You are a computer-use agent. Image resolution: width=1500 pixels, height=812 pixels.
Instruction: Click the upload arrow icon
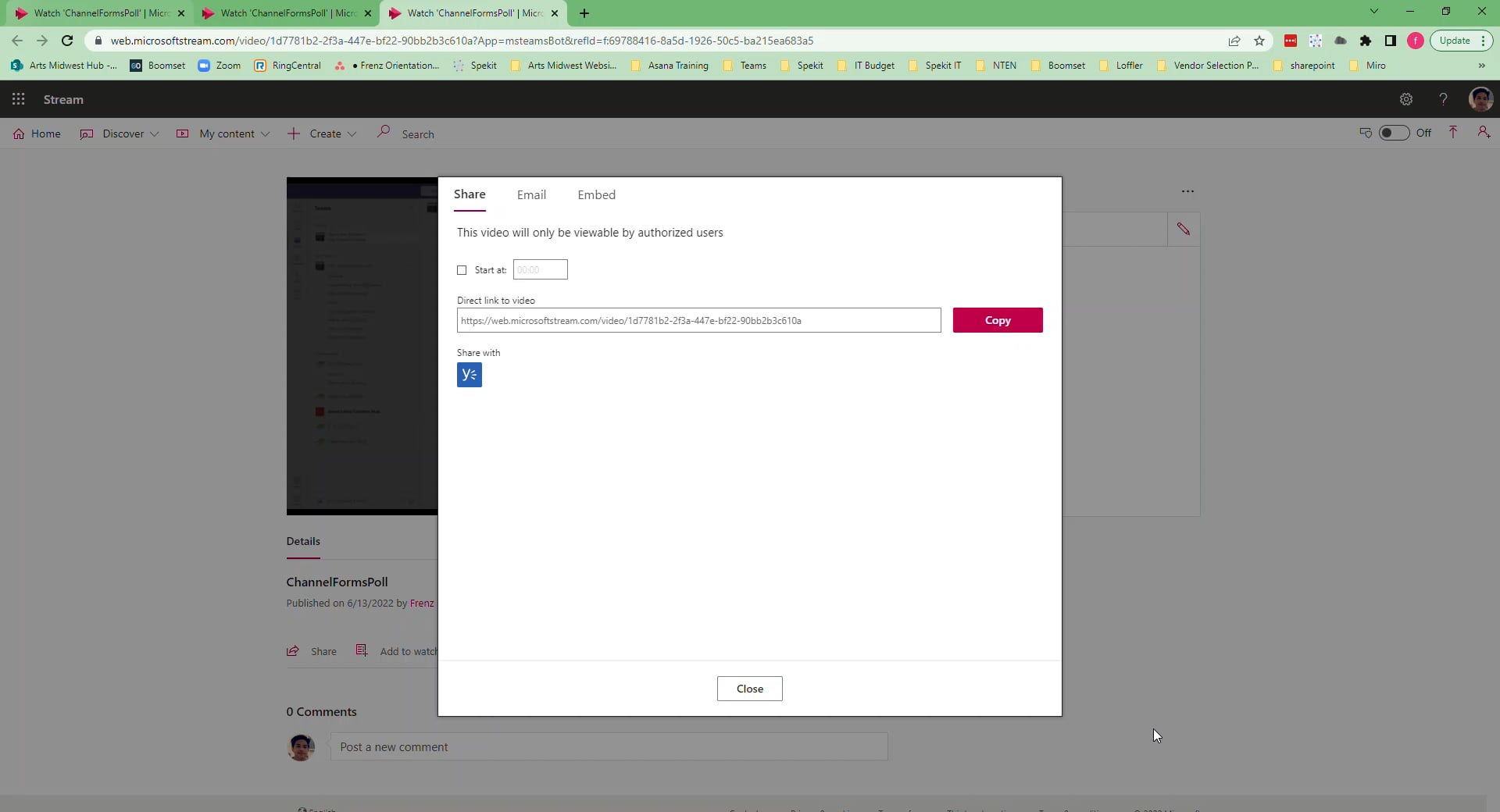pos(1453,133)
